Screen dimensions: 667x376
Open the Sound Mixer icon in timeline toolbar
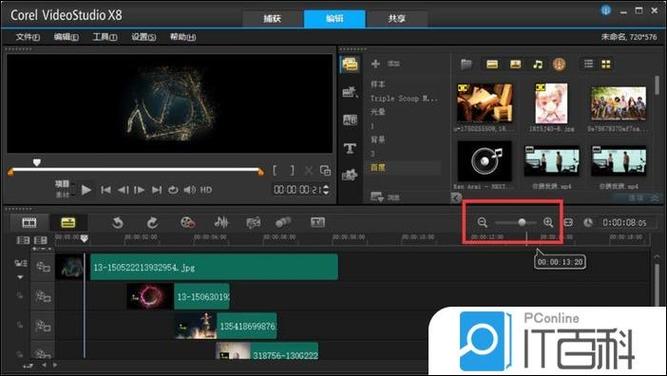pos(221,222)
